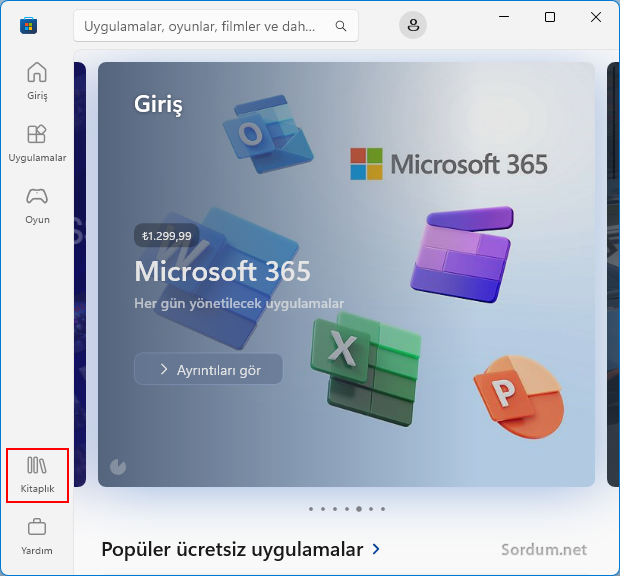
Task: Click the search box for apps and games
Action: (216, 26)
